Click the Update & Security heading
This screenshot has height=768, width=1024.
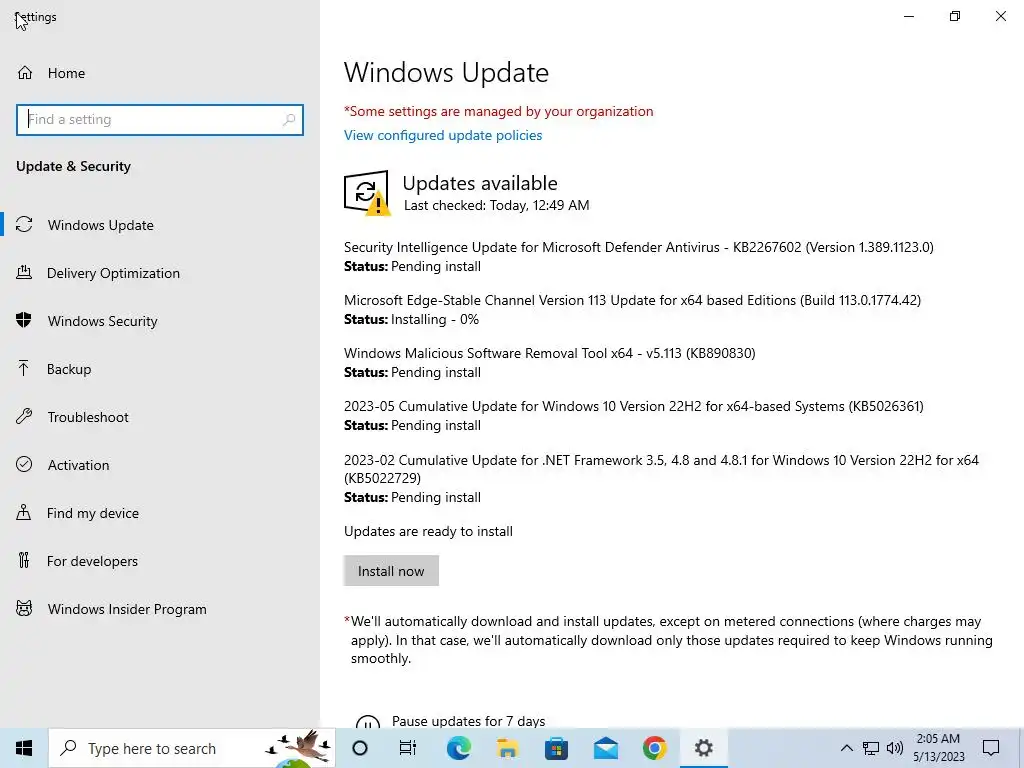click(x=73, y=166)
